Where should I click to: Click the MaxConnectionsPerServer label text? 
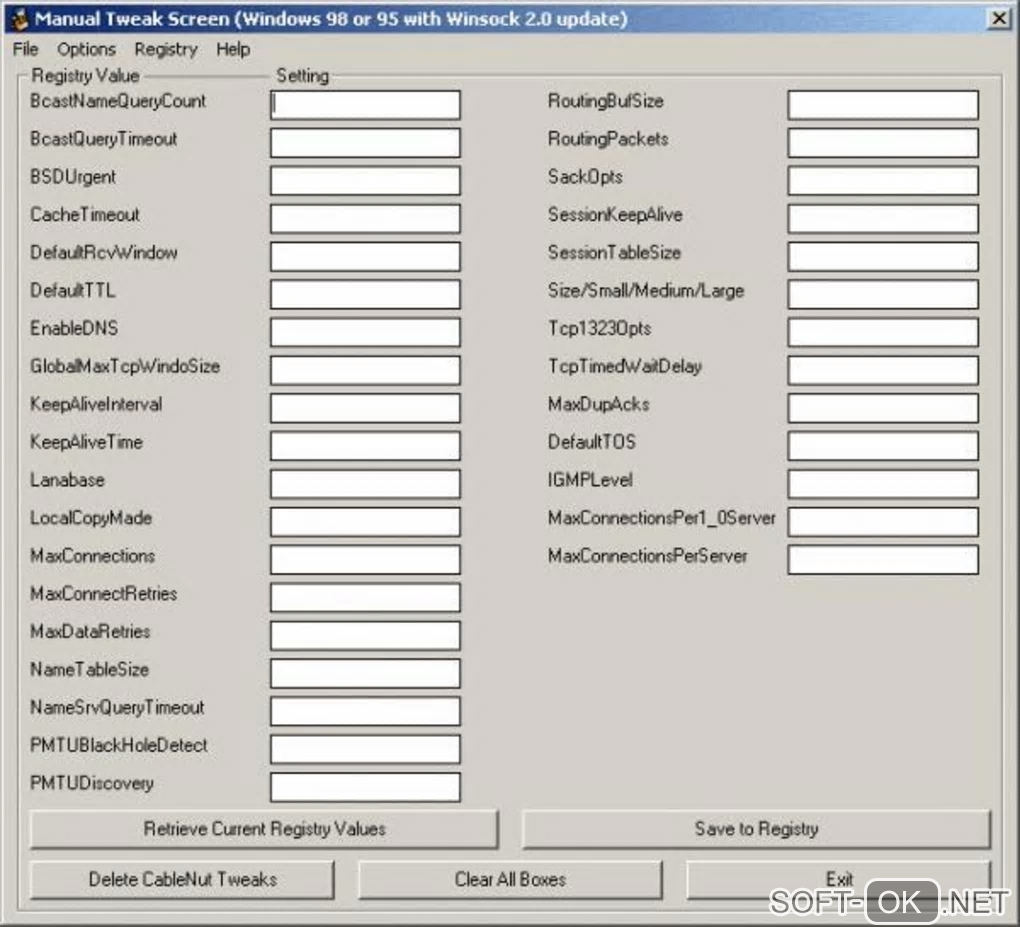tap(647, 556)
